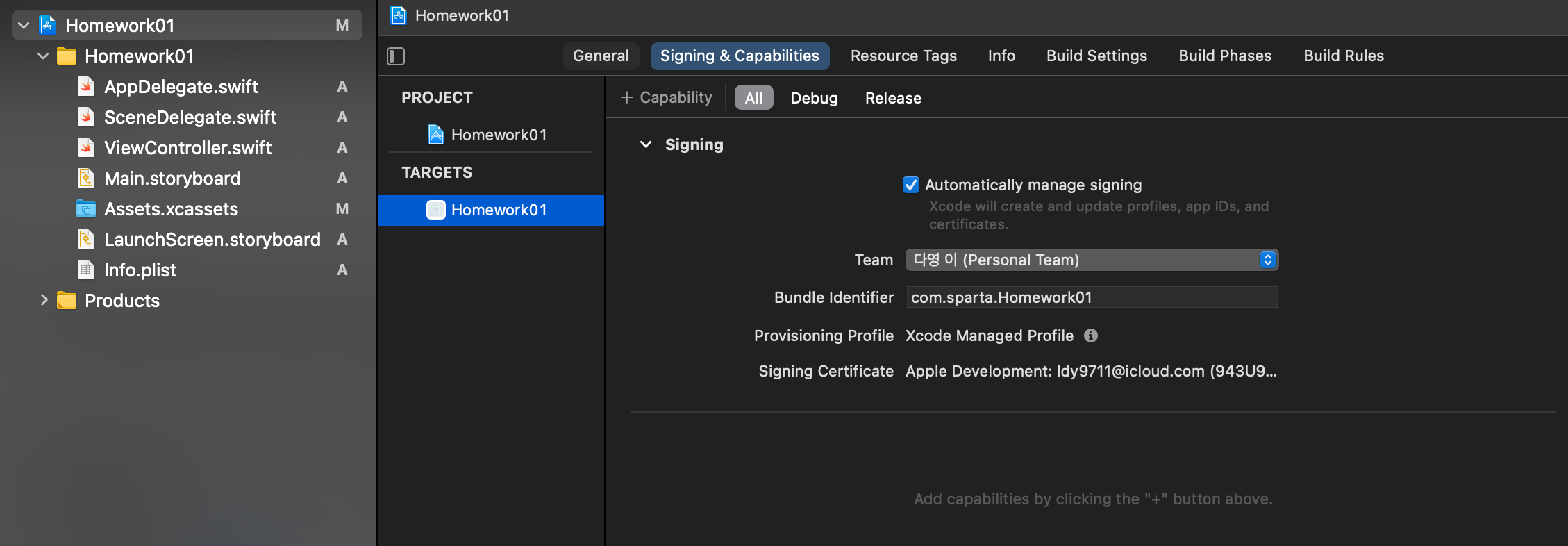Click the M status badge on root Homework01
Viewport: 1568px width, 546px height.
342,26
